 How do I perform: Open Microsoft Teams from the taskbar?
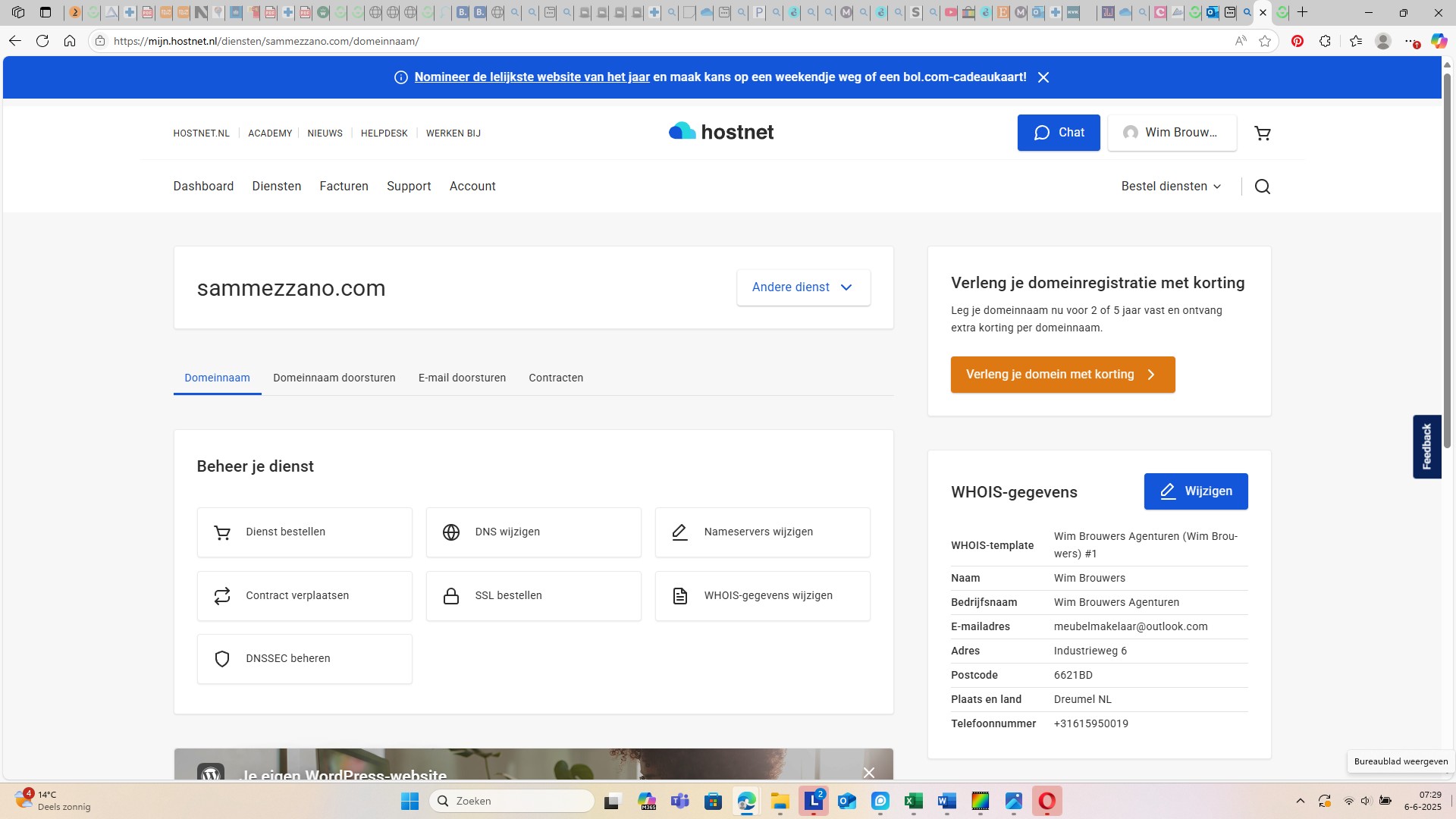pyautogui.click(x=680, y=801)
